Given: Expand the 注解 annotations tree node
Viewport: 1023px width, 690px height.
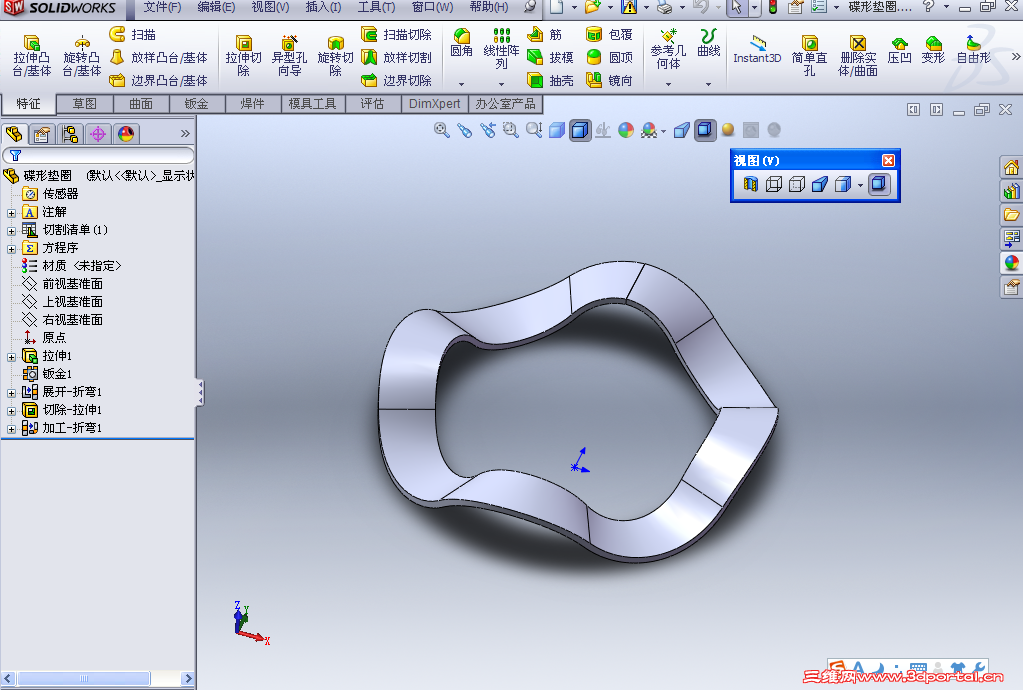Looking at the screenshot, I should (11, 213).
